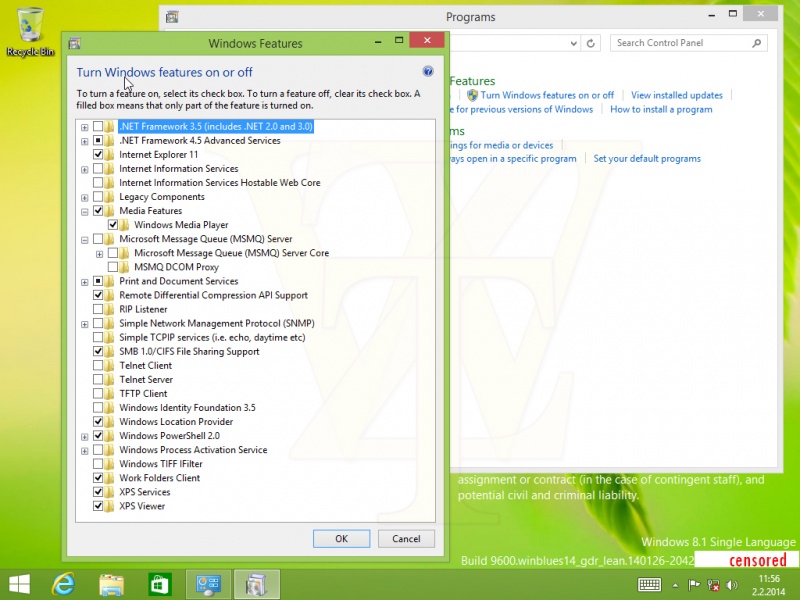Select the MSMQ DCOM Proxy row
800x600 pixels.
coord(176,267)
